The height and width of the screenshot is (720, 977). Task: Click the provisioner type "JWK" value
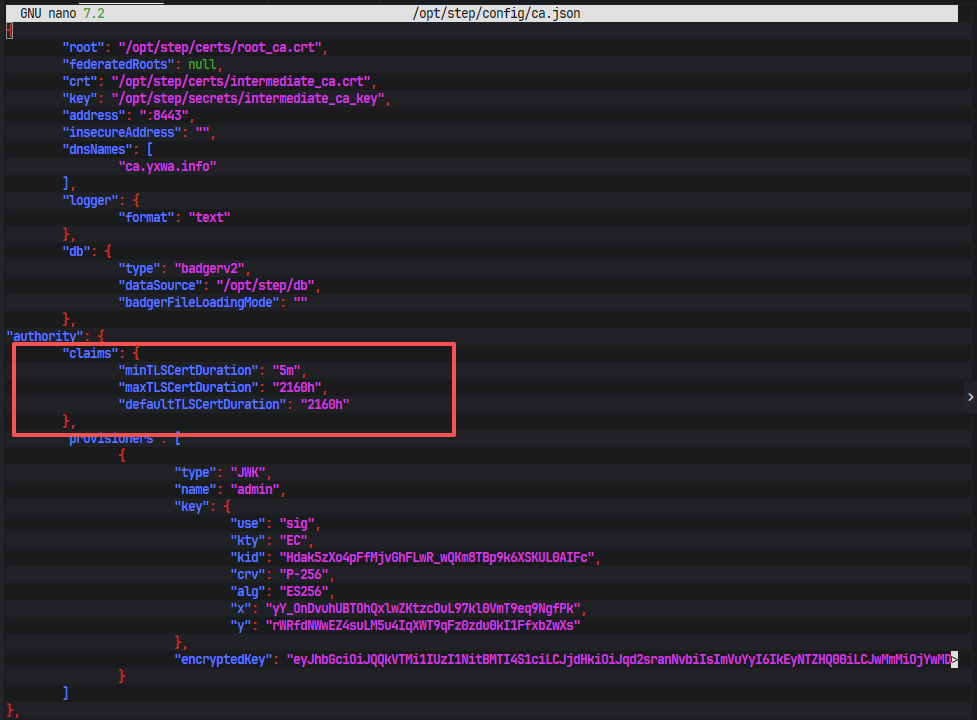(249, 472)
